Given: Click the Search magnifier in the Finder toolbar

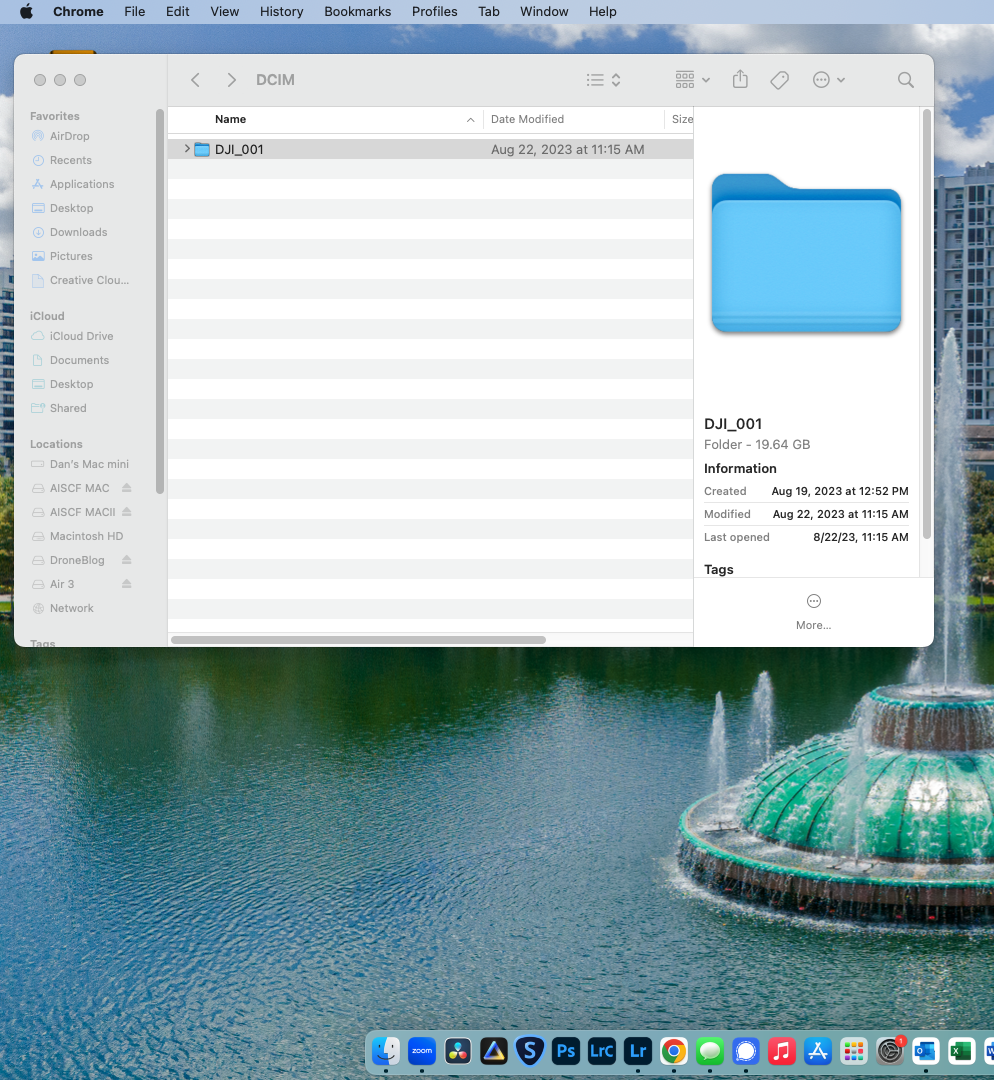Looking at the screenshot, I should pos(906,80).
